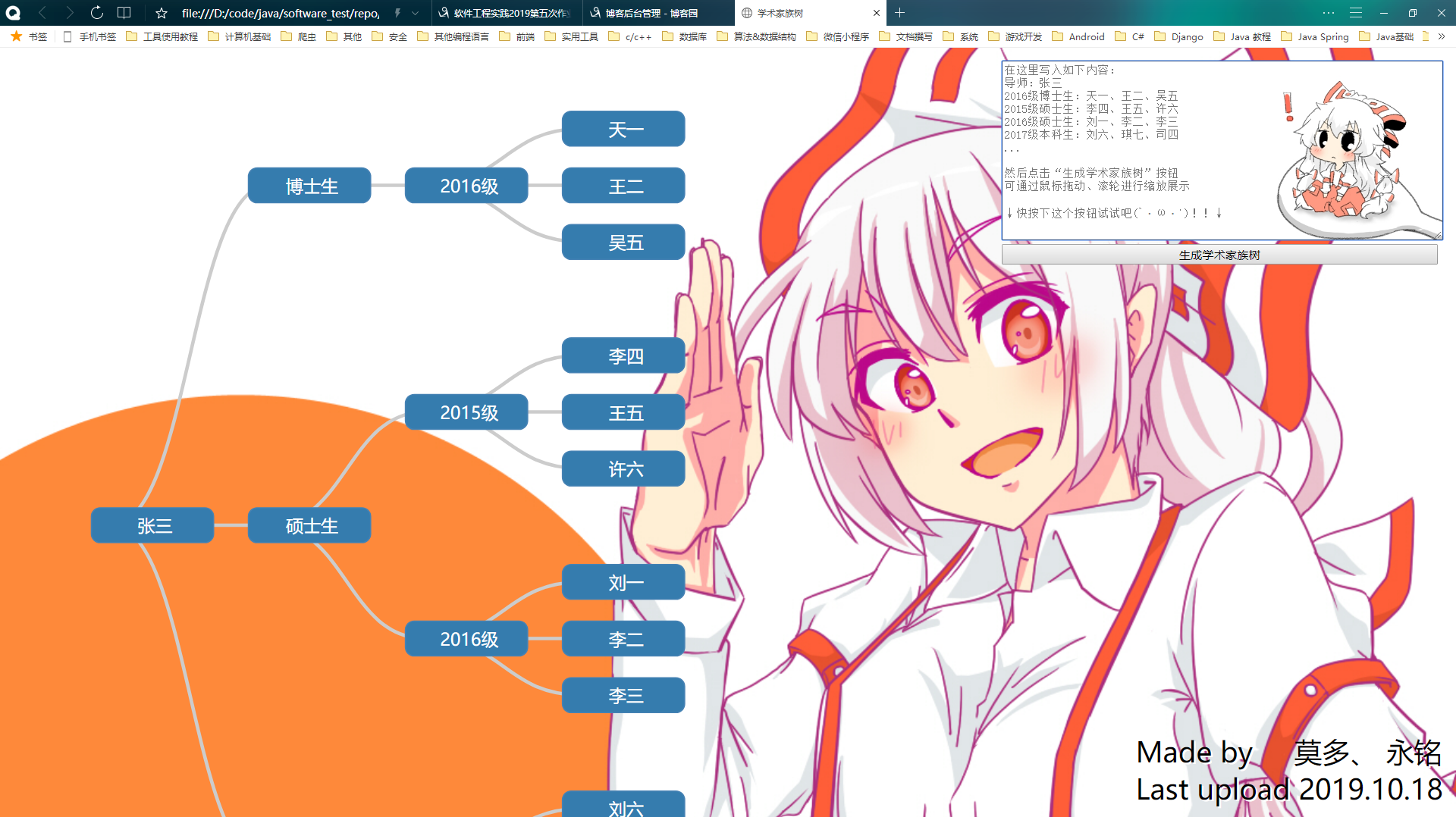This screenshot has height=817, width=1456.
Task: Open Java 教程 bookmark folder
Action: pyautogui.click(x=1243, y=36)
